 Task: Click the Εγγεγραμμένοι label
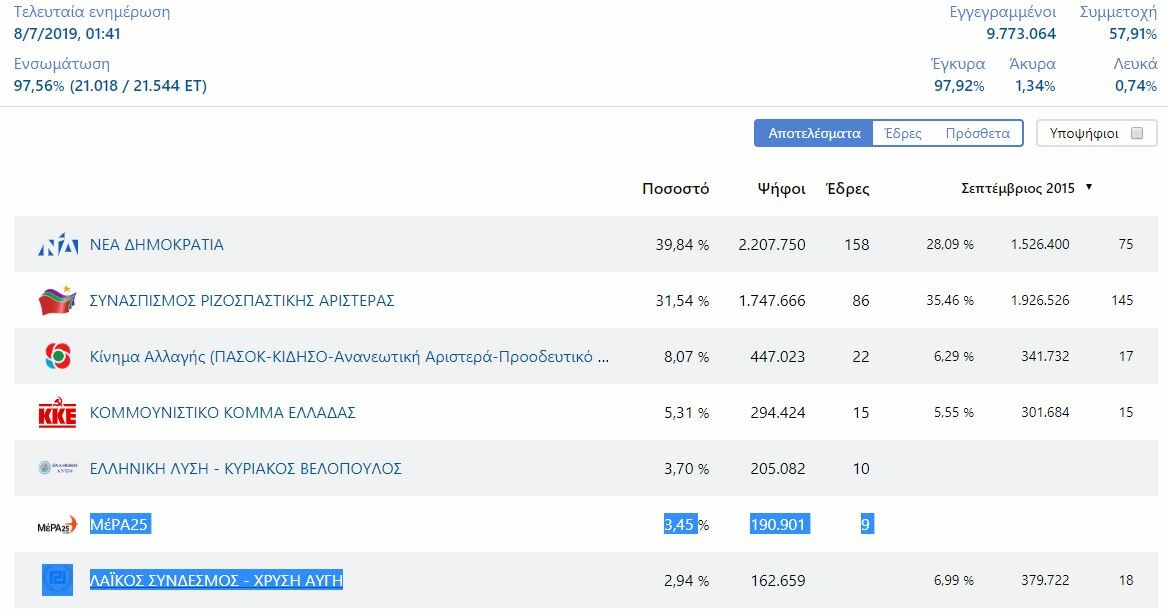1003,12
